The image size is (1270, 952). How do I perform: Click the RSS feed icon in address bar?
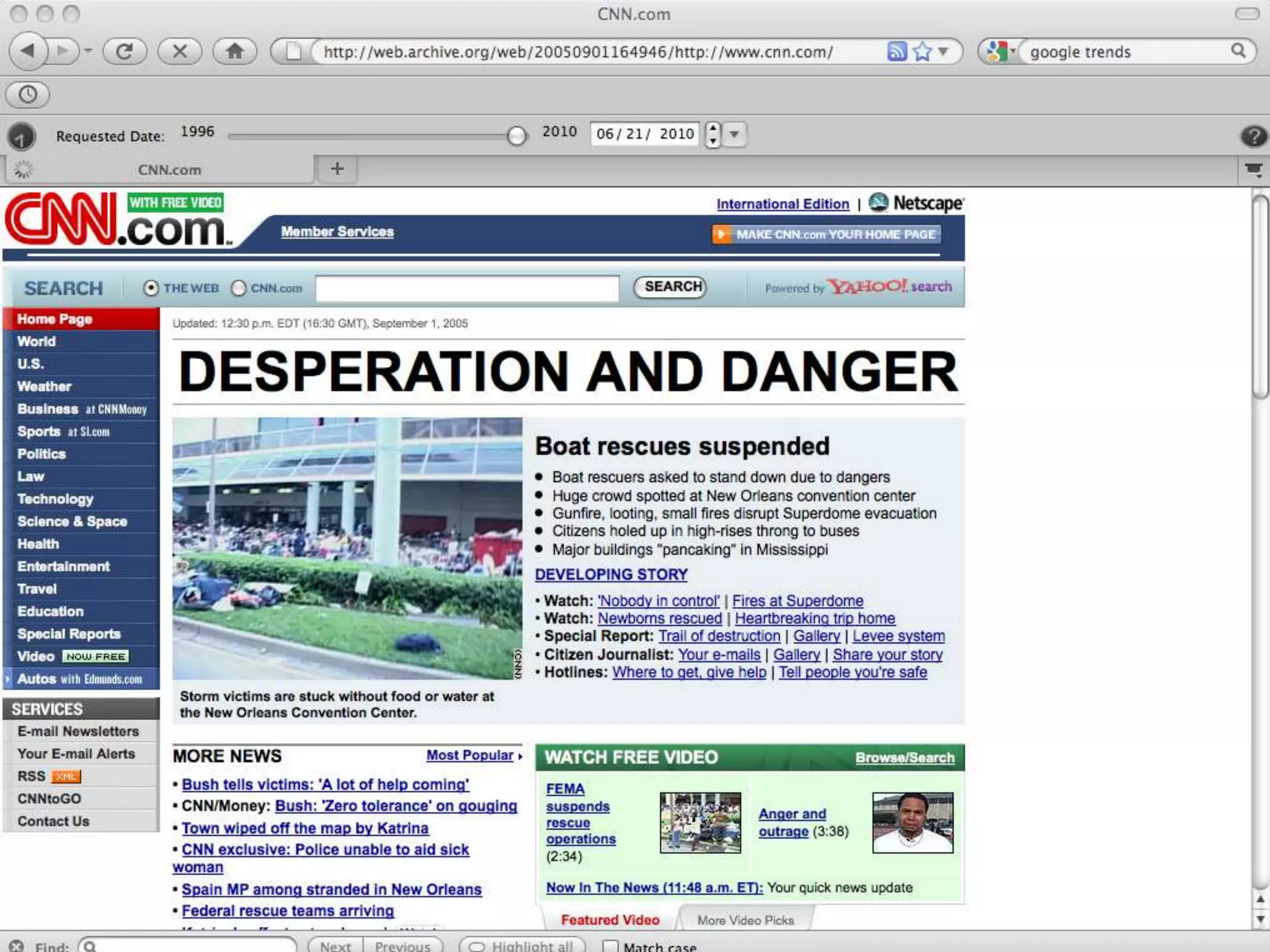pyautogui.click(x=897, y=51)
